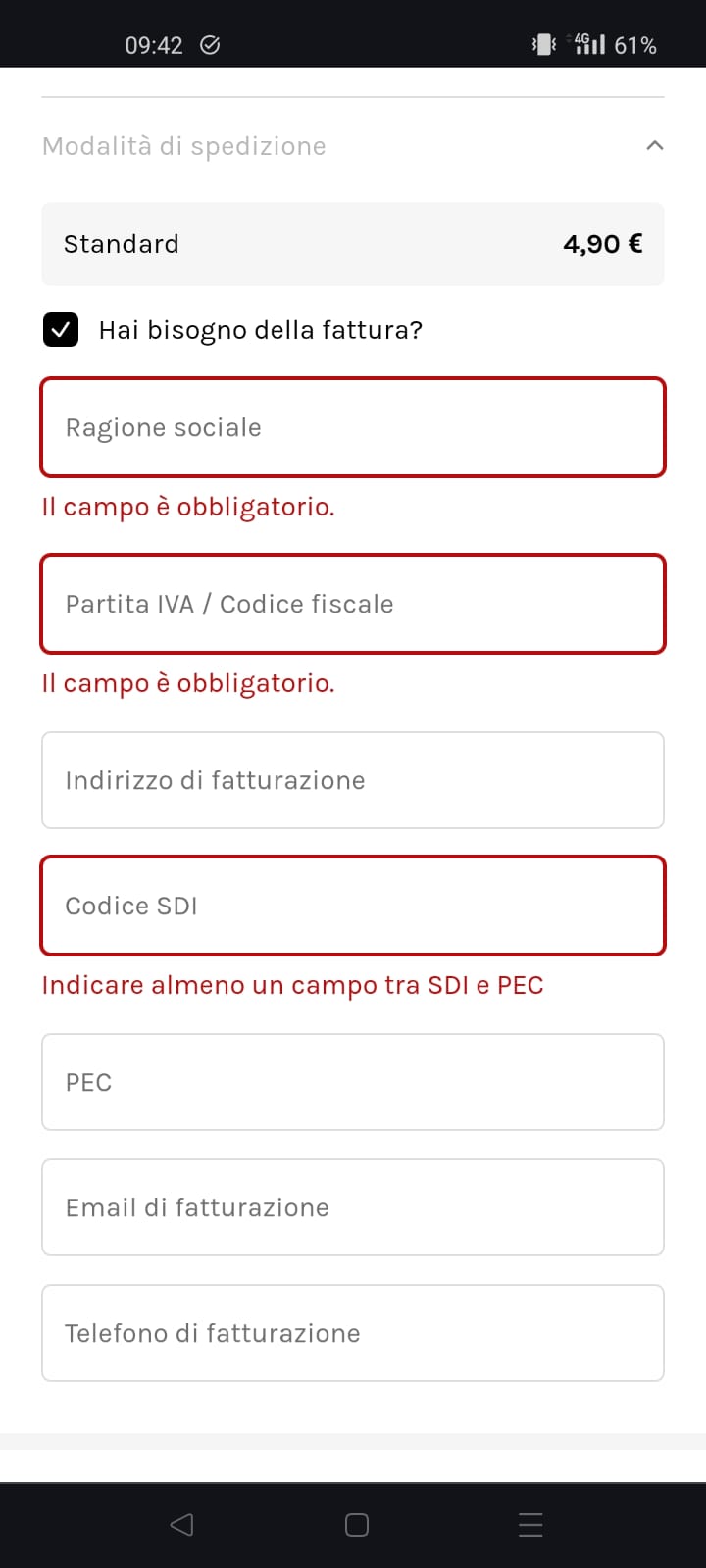Click into 'Partita IVA / Codice fiscale' field
706x1568 pixels.
[x=353, y=604]
